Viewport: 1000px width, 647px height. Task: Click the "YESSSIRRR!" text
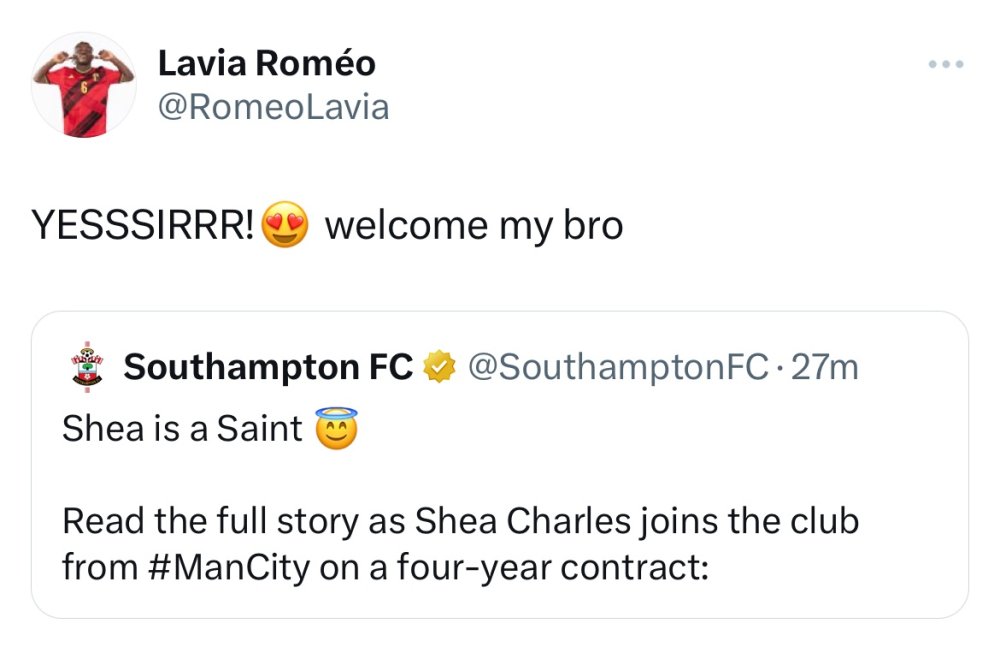click(x=143, y=227)
